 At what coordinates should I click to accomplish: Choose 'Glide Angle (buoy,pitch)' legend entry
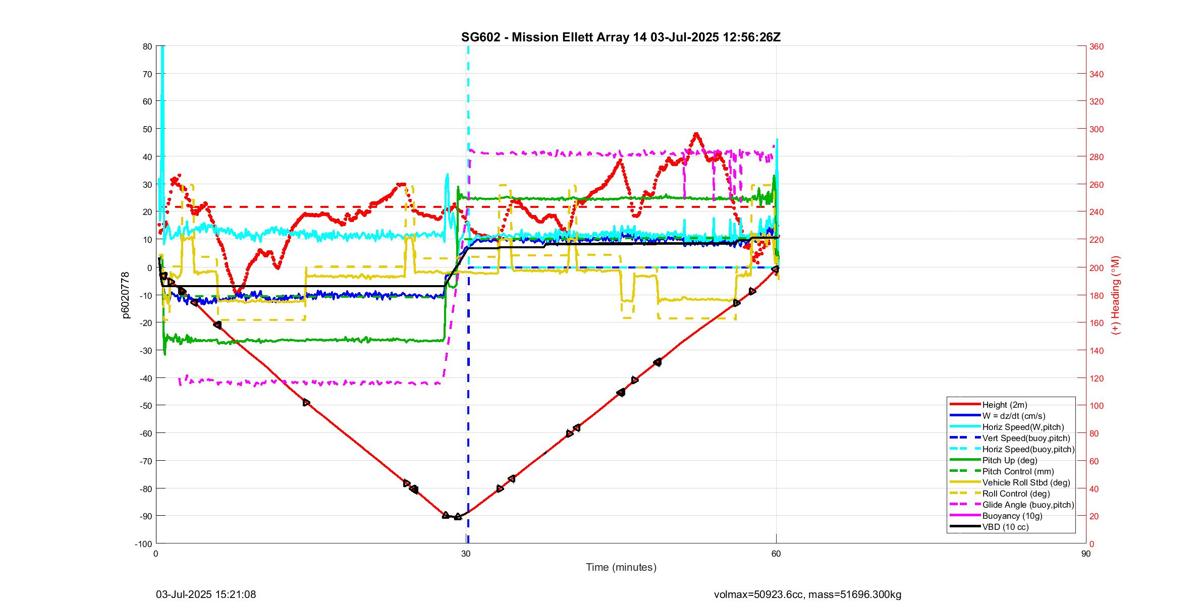click(1028, 504)
